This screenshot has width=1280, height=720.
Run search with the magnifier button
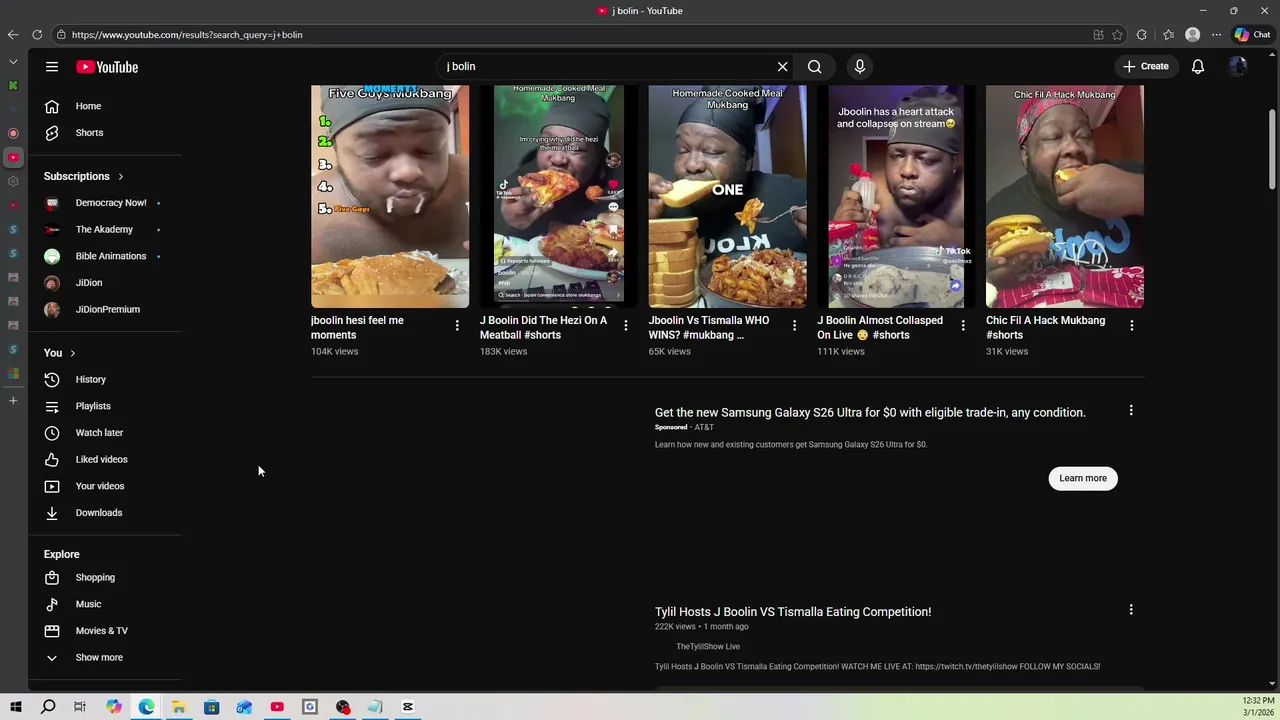tap(815, 67)
